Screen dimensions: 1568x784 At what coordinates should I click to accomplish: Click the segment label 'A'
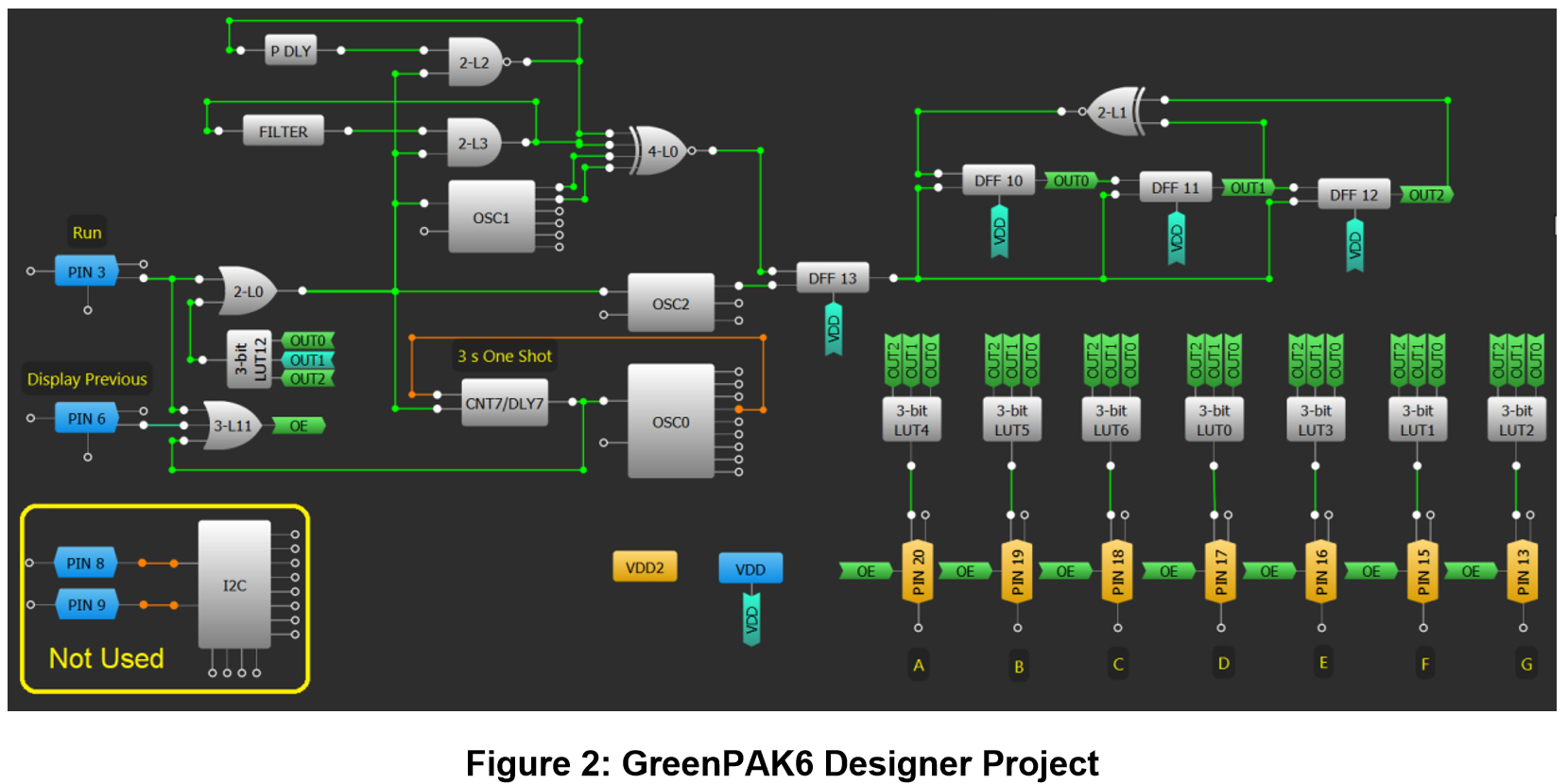[919, 665]
